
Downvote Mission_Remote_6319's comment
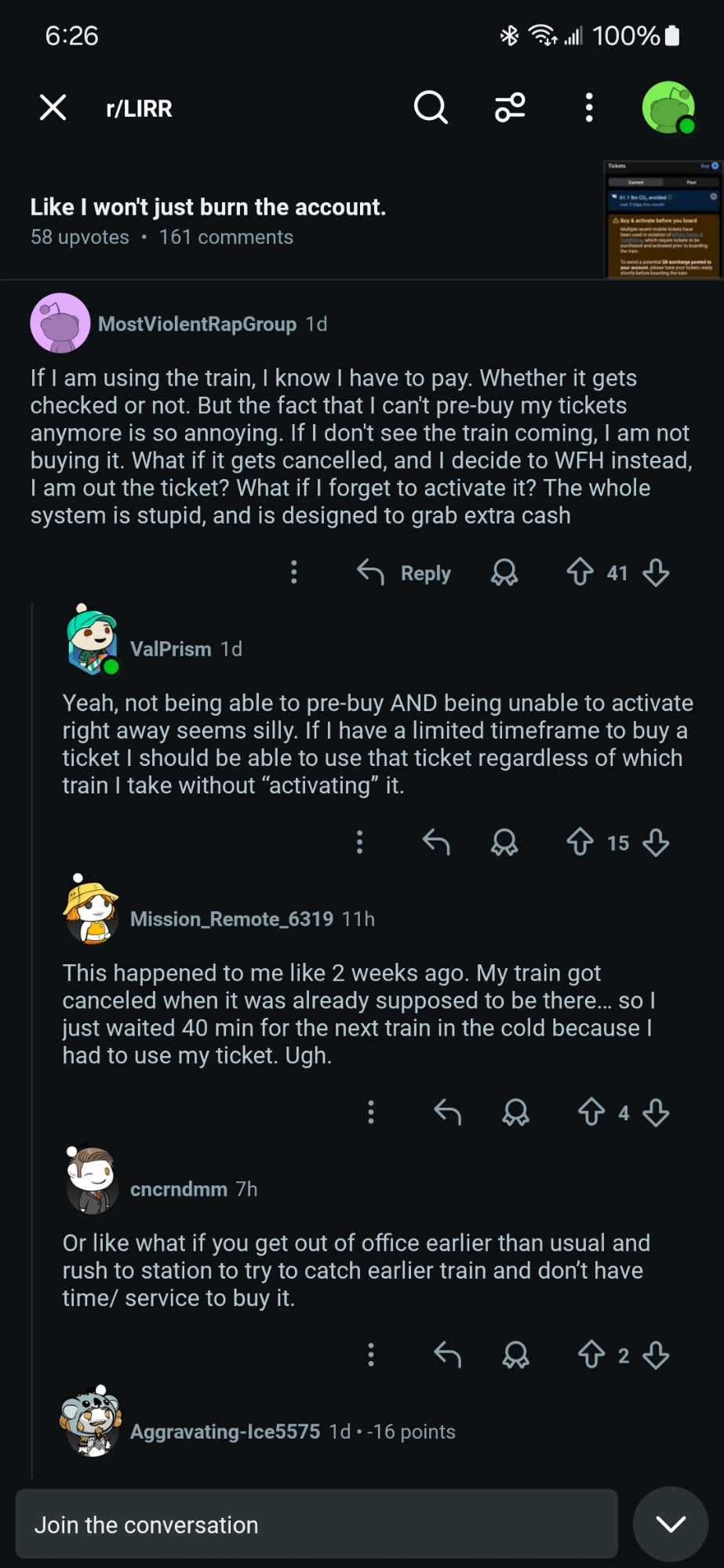656,1112
